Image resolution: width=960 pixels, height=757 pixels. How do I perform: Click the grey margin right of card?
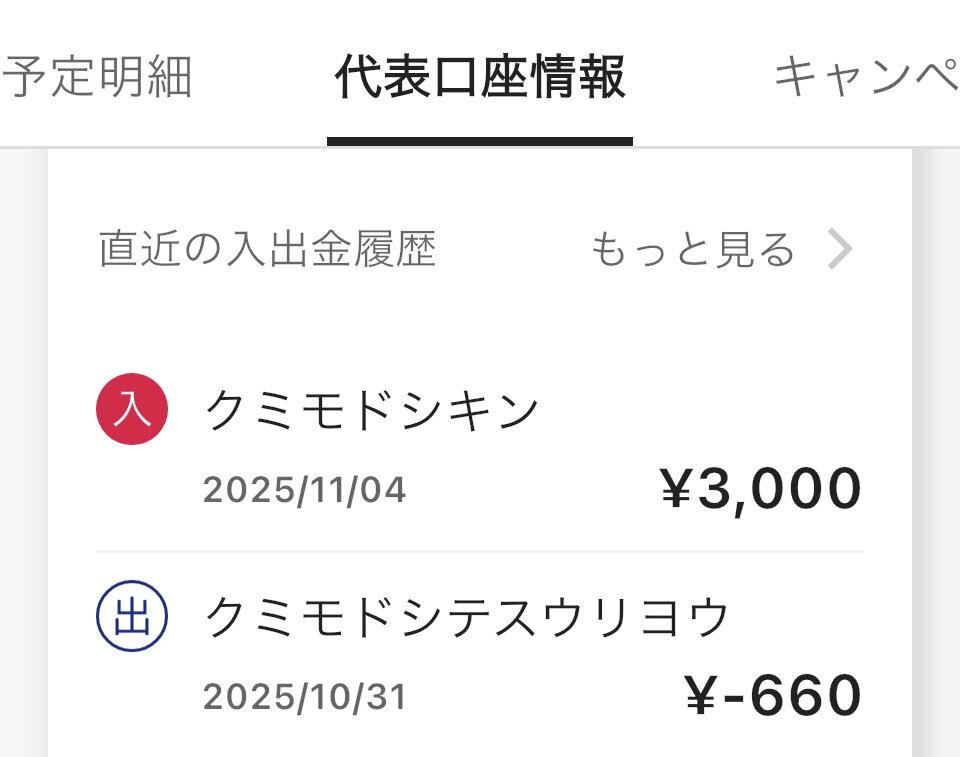point(936,450)
